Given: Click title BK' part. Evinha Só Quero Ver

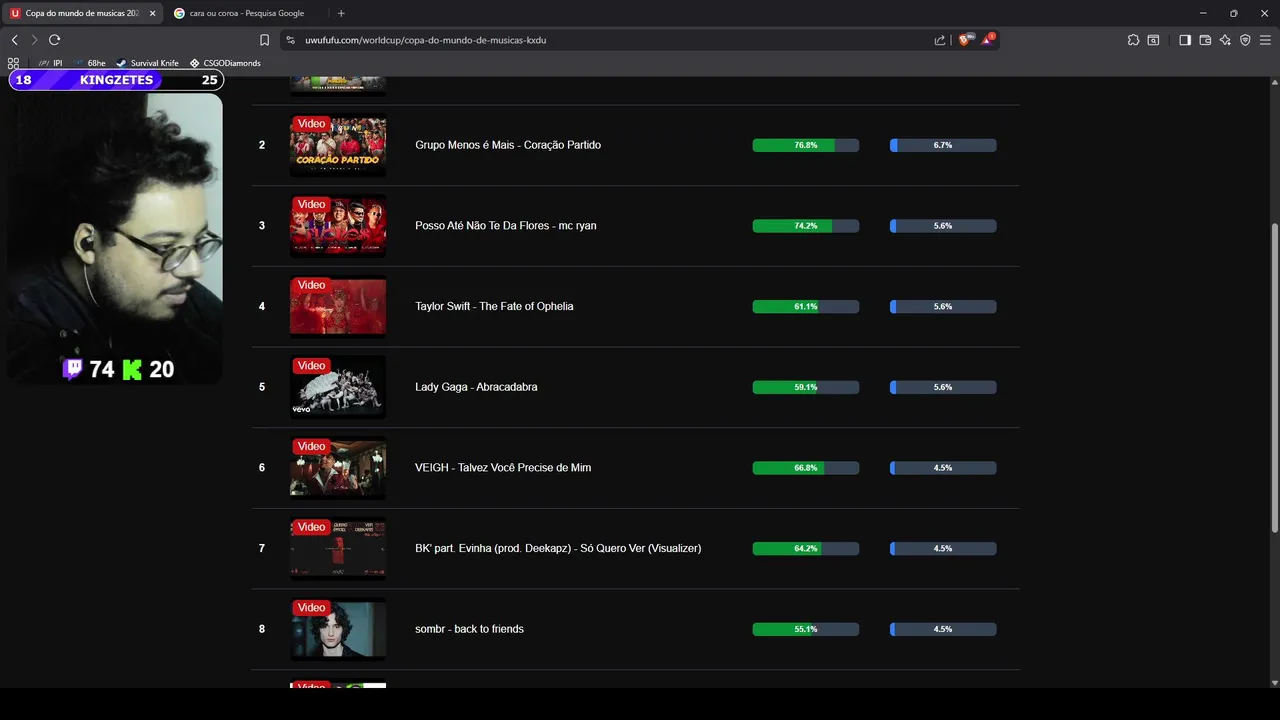Looking at the screenshot, I should (558, 548).
